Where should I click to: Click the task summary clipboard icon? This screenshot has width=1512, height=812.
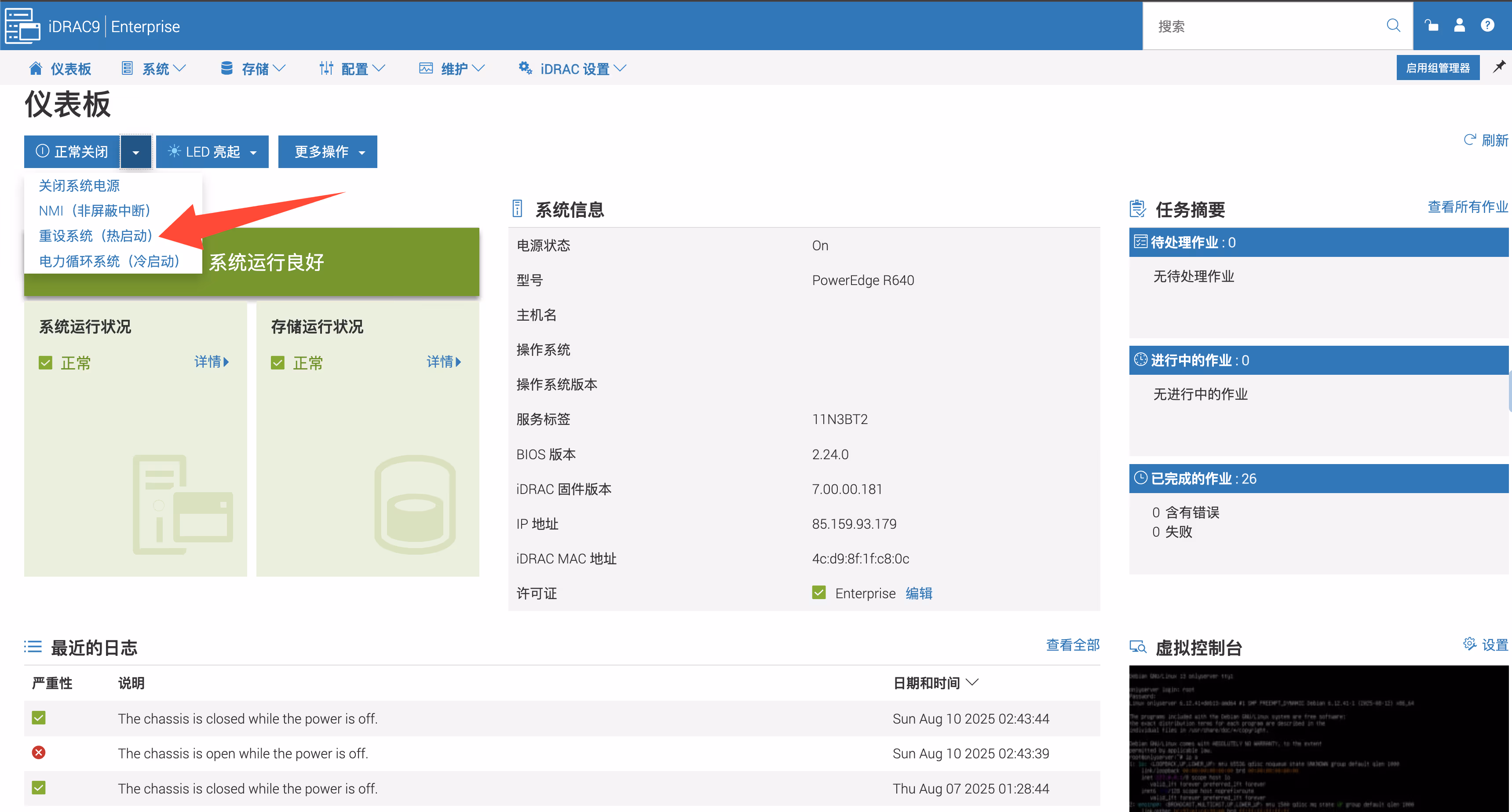1138,208
